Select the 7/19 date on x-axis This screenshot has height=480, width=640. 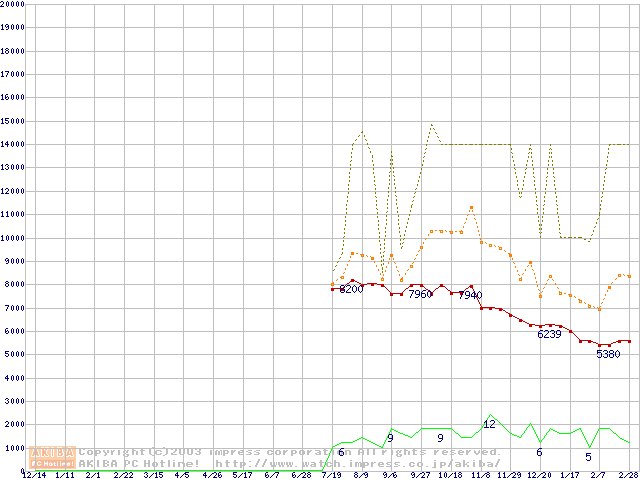point(331,475)
